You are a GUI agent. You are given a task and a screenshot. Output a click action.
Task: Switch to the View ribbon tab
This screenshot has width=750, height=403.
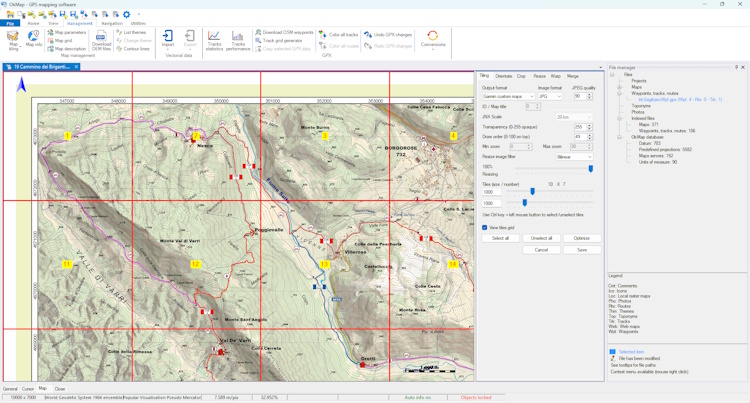pyautogui.click(x=53, y=23)
